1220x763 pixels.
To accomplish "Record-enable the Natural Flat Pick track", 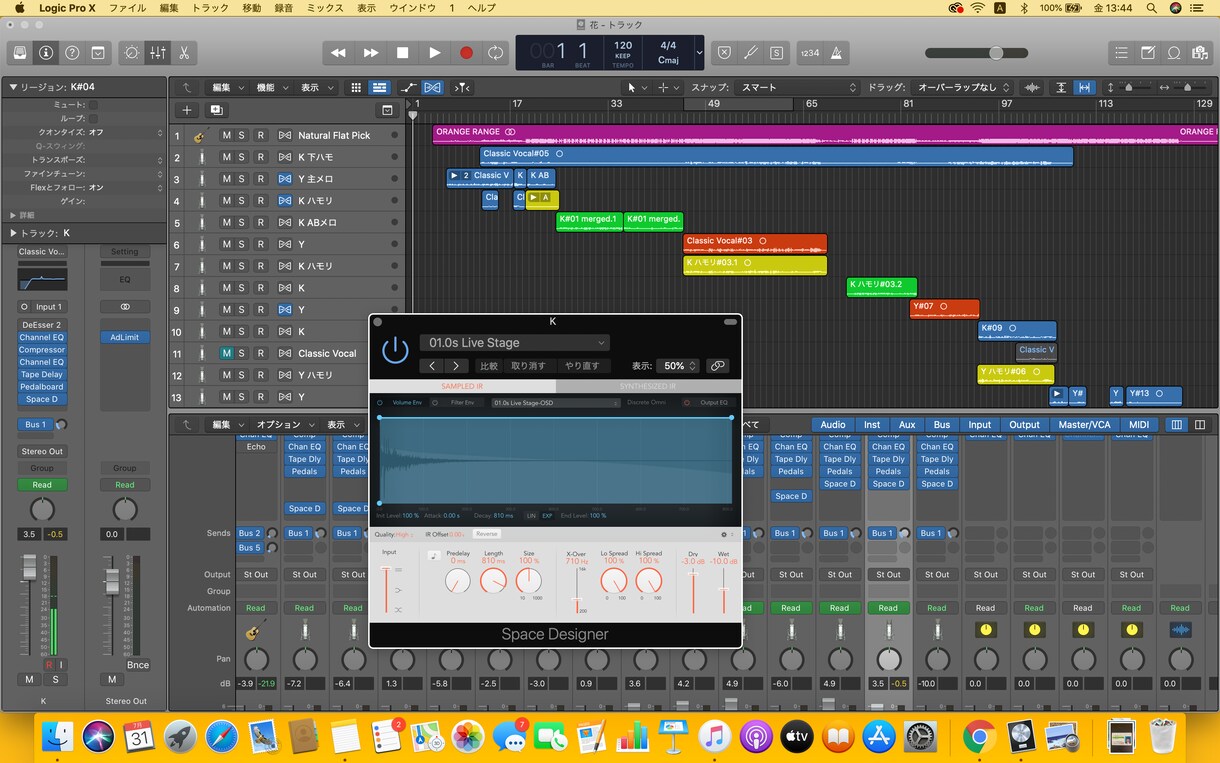I will click(260, 135).
